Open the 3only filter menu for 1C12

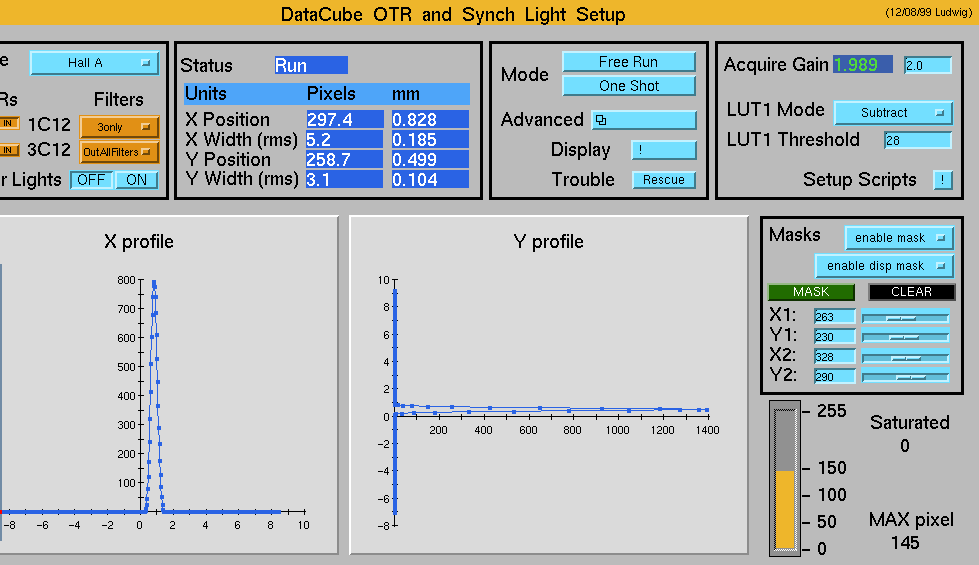[x=119, y=127]
